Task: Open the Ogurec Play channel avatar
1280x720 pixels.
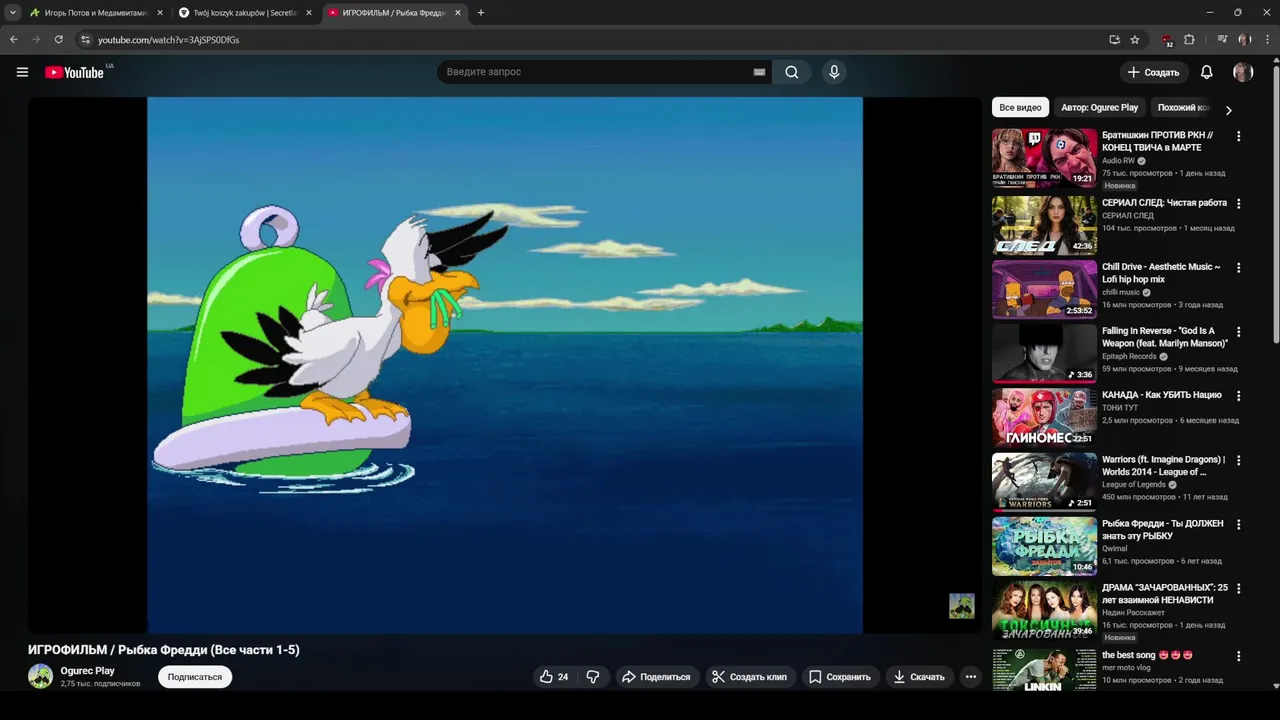Action: click(x=40, y=676)
